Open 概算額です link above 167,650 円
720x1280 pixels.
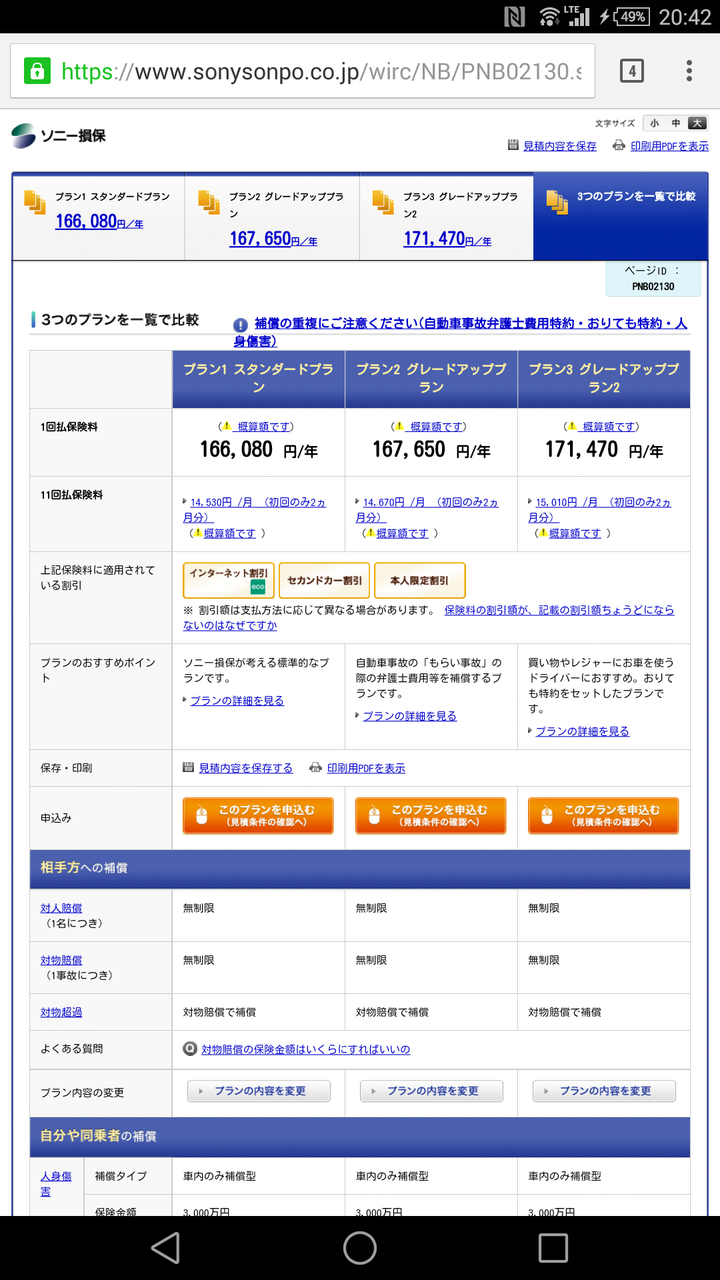point(437,426)
